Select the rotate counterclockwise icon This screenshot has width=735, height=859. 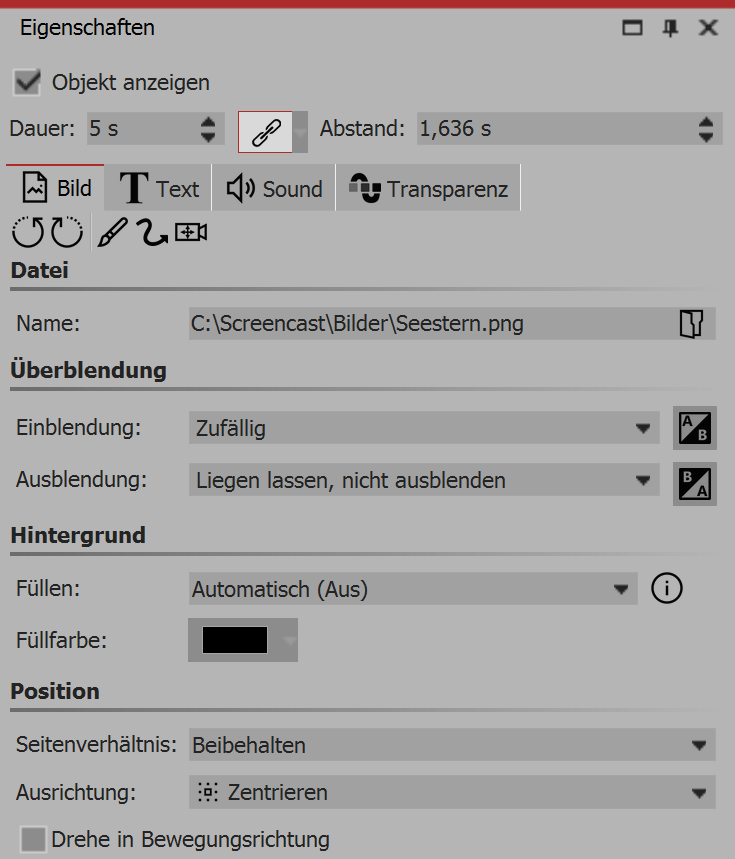pyautogui.click(x=25, y=232)
